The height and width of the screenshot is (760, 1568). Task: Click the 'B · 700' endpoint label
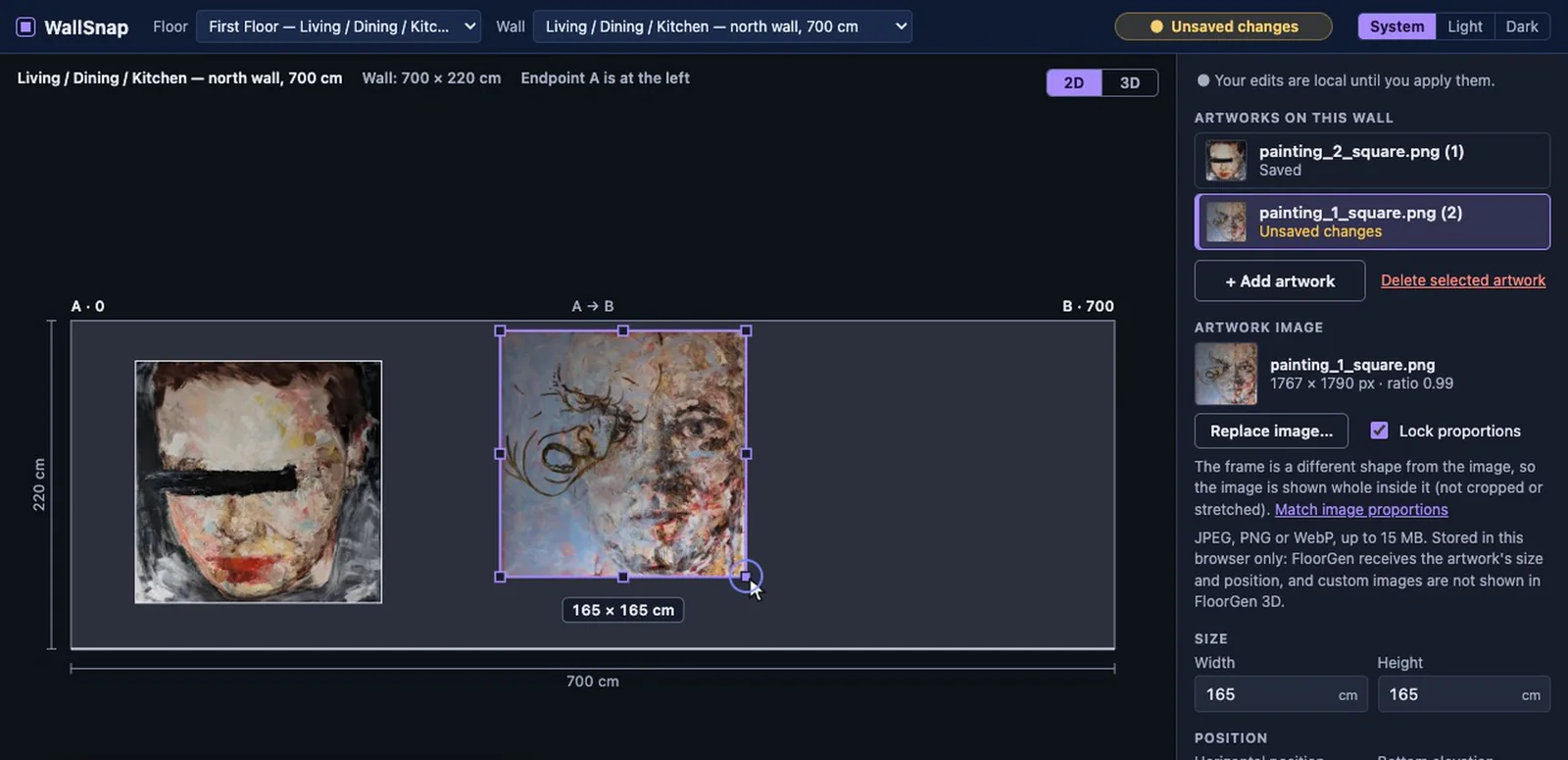click(x=1088, y=306)
